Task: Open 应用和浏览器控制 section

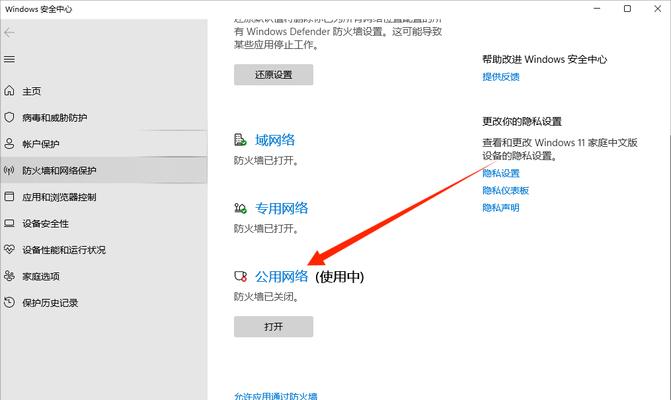Action: 59,197
